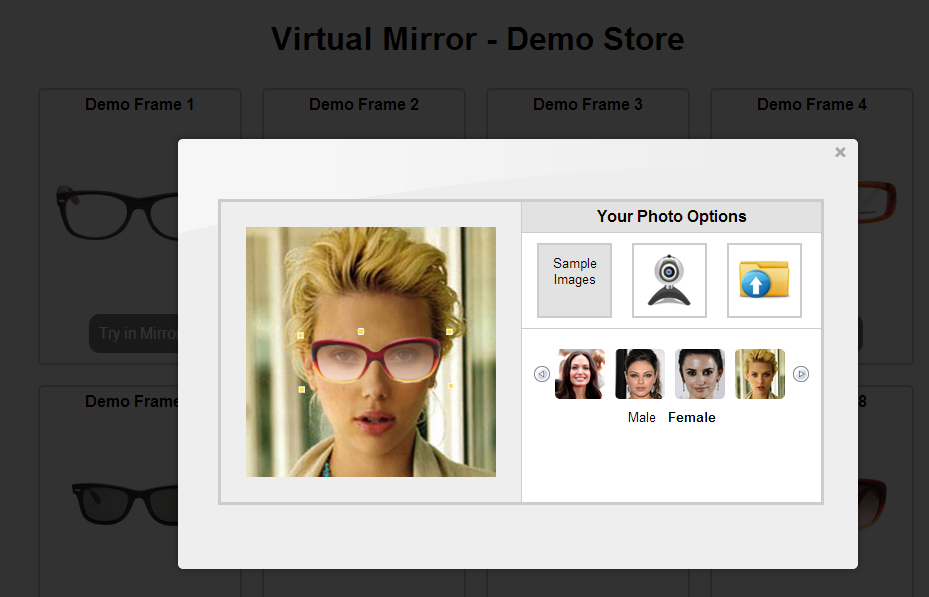Screen dimensions: 929x597
Task: Click the Demo Frame 1 glasses image
Action: (x=117, y=212)
